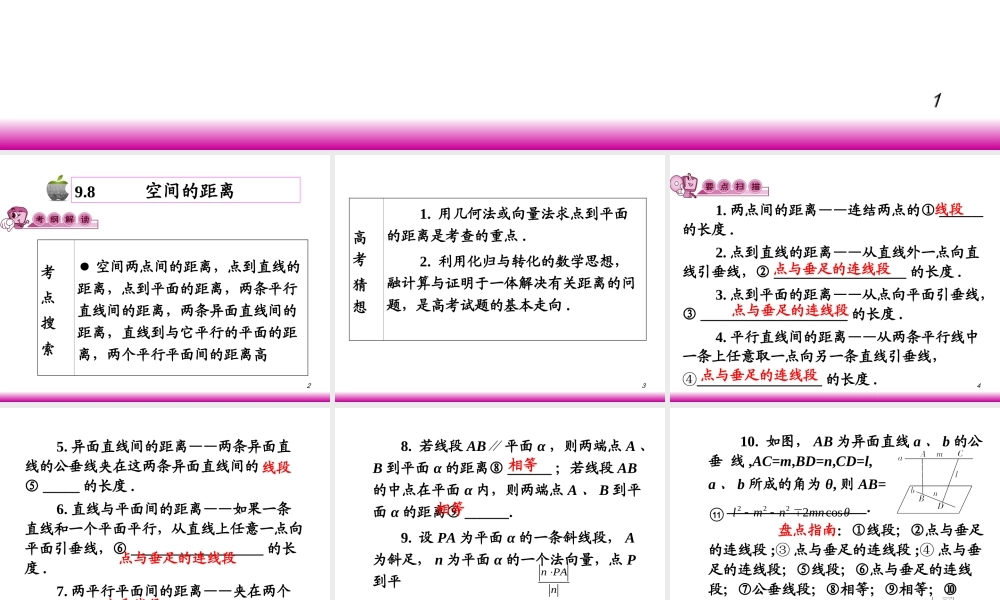Click the red answer "线段" above blank ⑤

(276, 467)
